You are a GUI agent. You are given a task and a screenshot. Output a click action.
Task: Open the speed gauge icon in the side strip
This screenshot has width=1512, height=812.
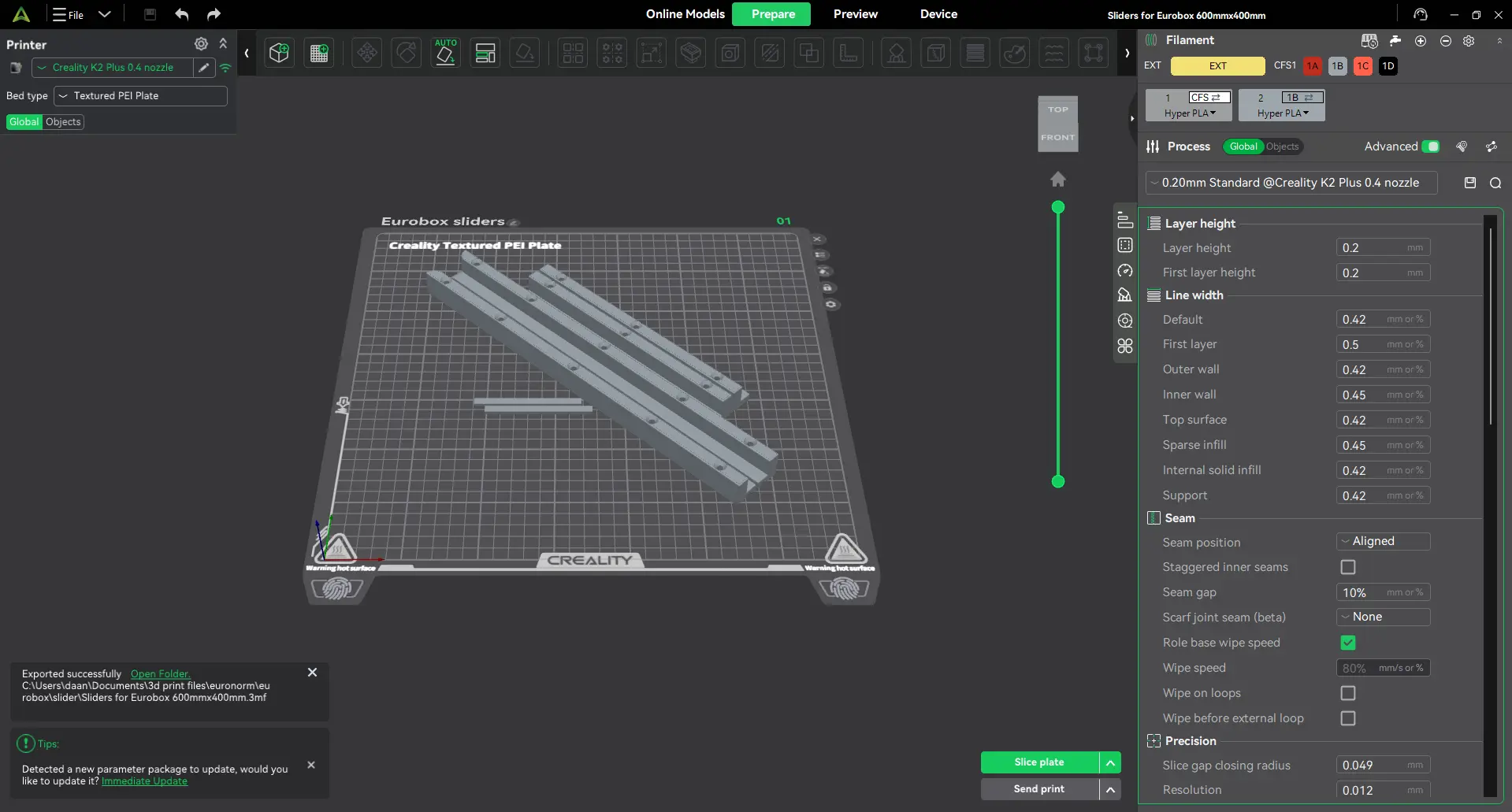(x=1125, y=270)
